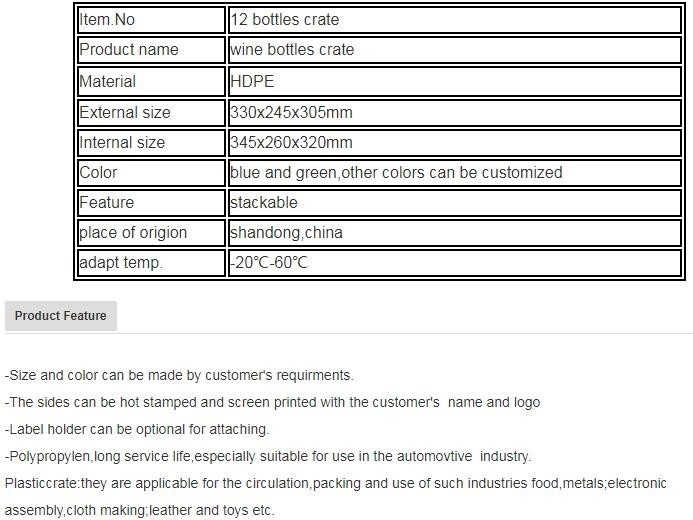The height and width of the screenshot is (520, 693).
Task: Click the -20℃-60℃ temperature value
Action: tap(269, 262)
